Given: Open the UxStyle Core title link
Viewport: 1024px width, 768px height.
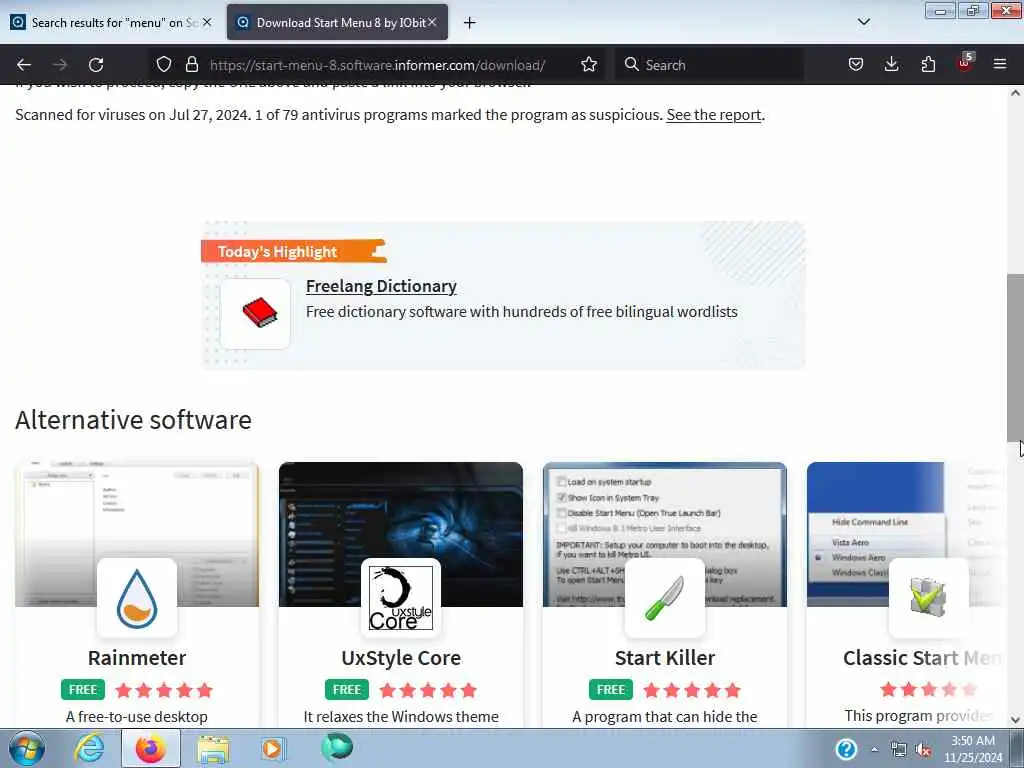Looking at the screenshot, I should click(401, 658).
